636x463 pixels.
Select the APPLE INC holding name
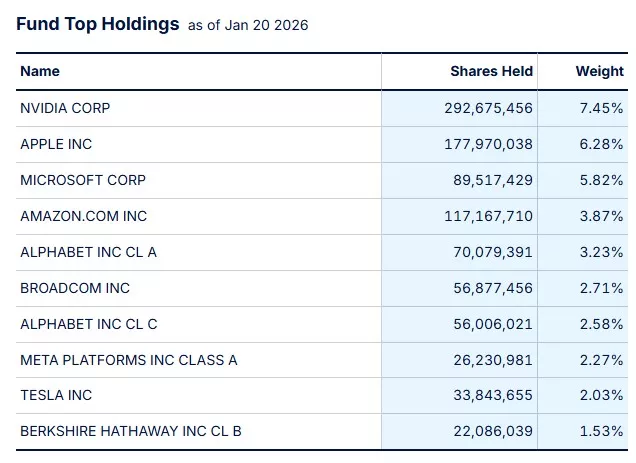56,144
